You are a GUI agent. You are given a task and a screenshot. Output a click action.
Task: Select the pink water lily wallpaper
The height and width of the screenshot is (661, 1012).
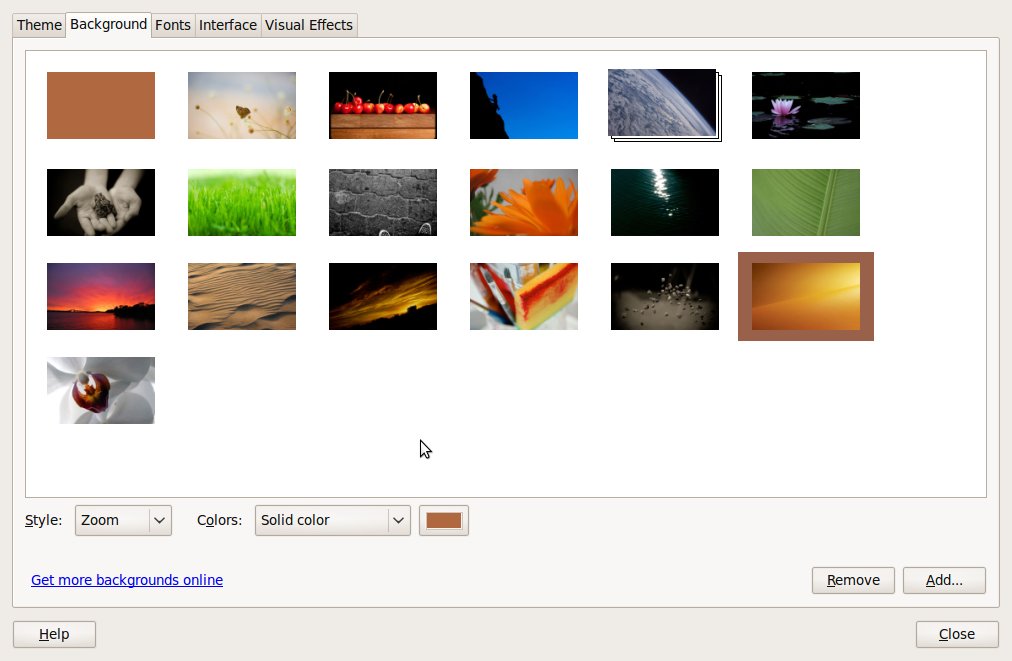pyautogui.click(x=806, y=105)
